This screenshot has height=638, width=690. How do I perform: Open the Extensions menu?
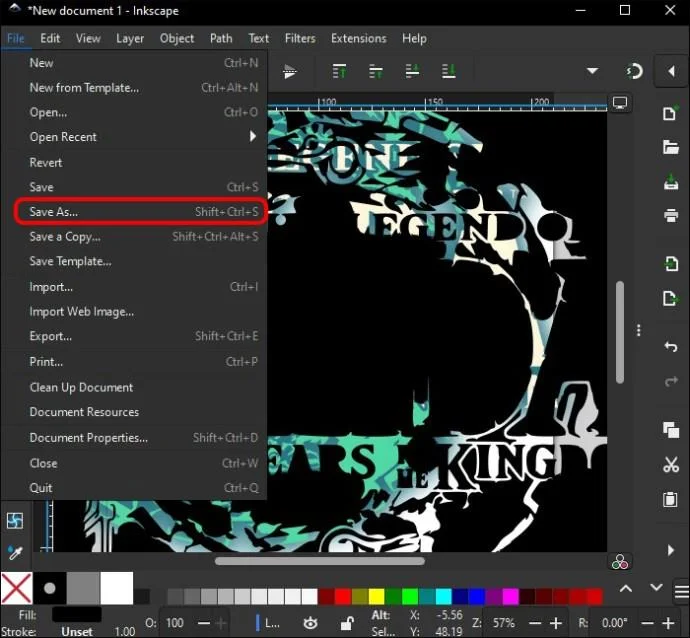[359, 39]
